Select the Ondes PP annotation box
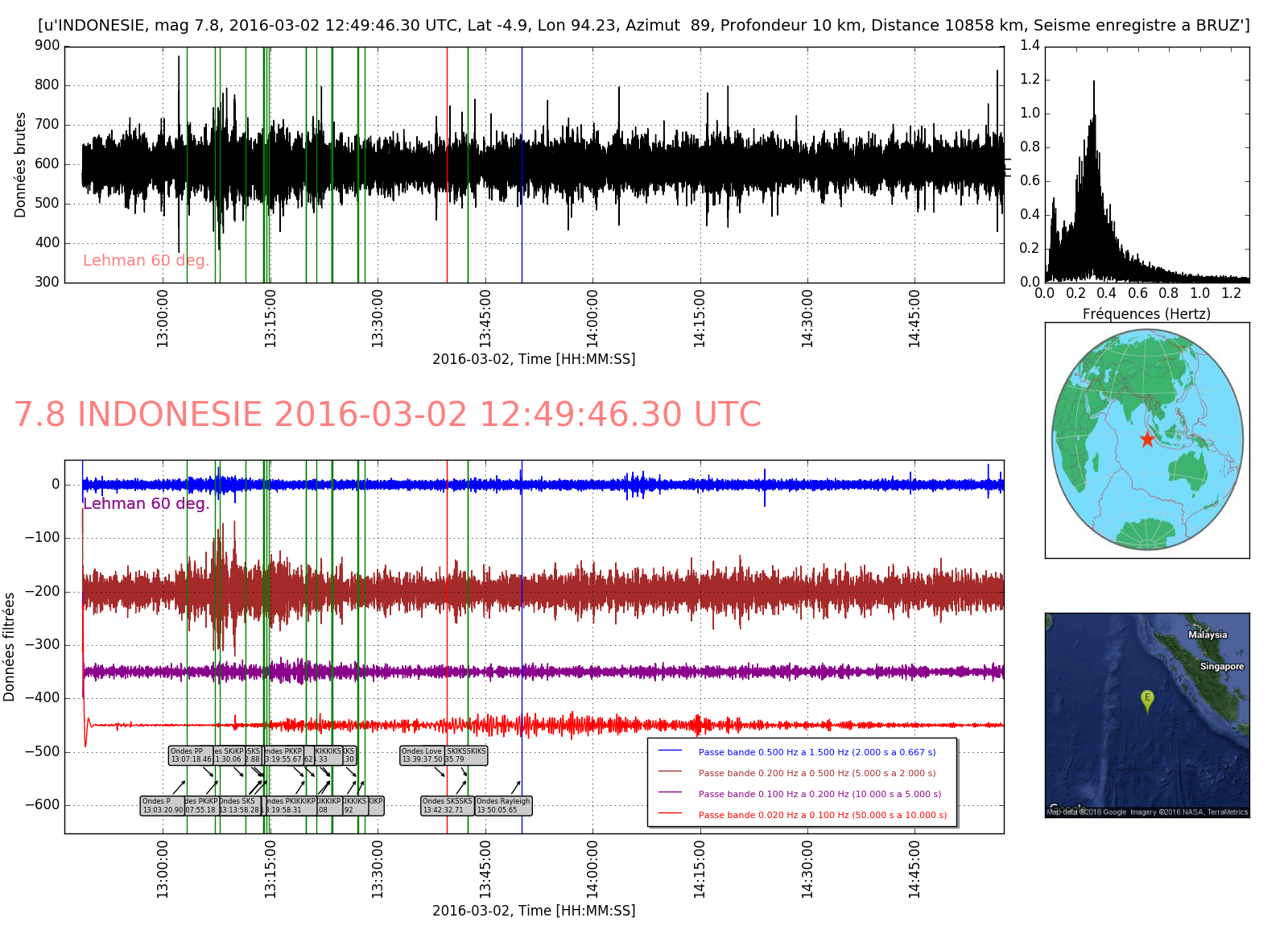Screen dimensions: 1288x926 191,755
